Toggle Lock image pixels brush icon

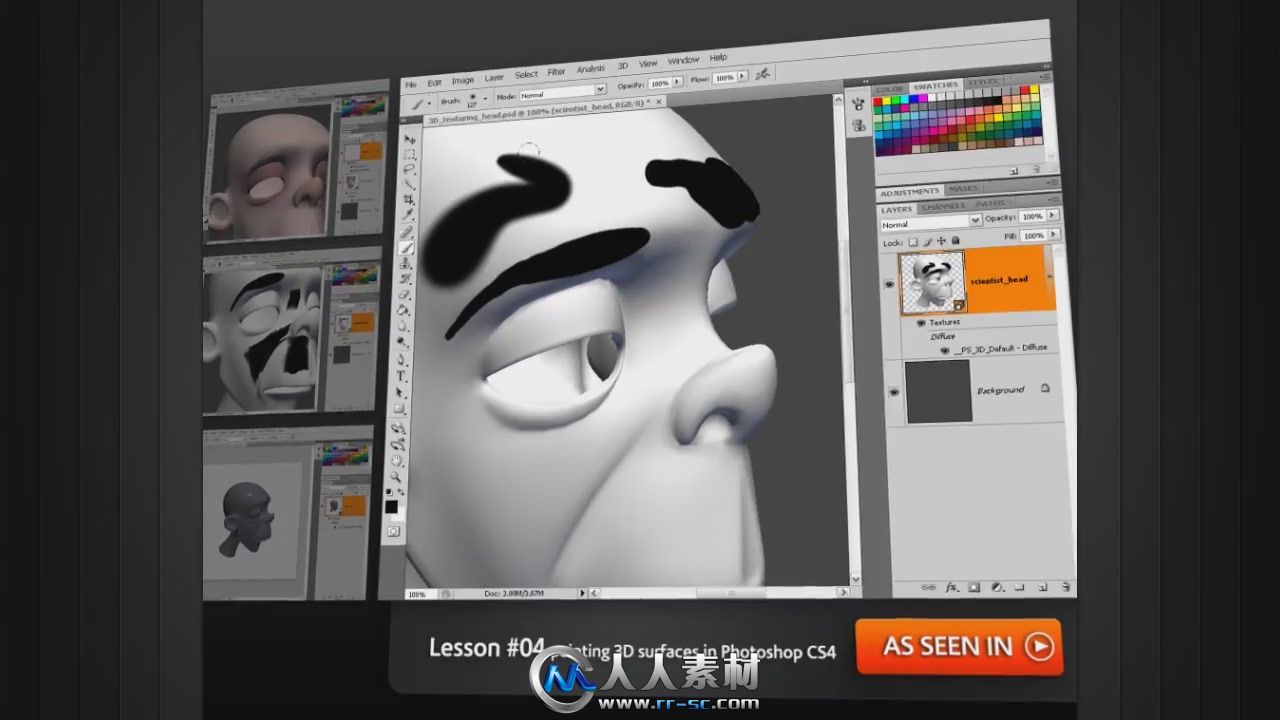927,242
